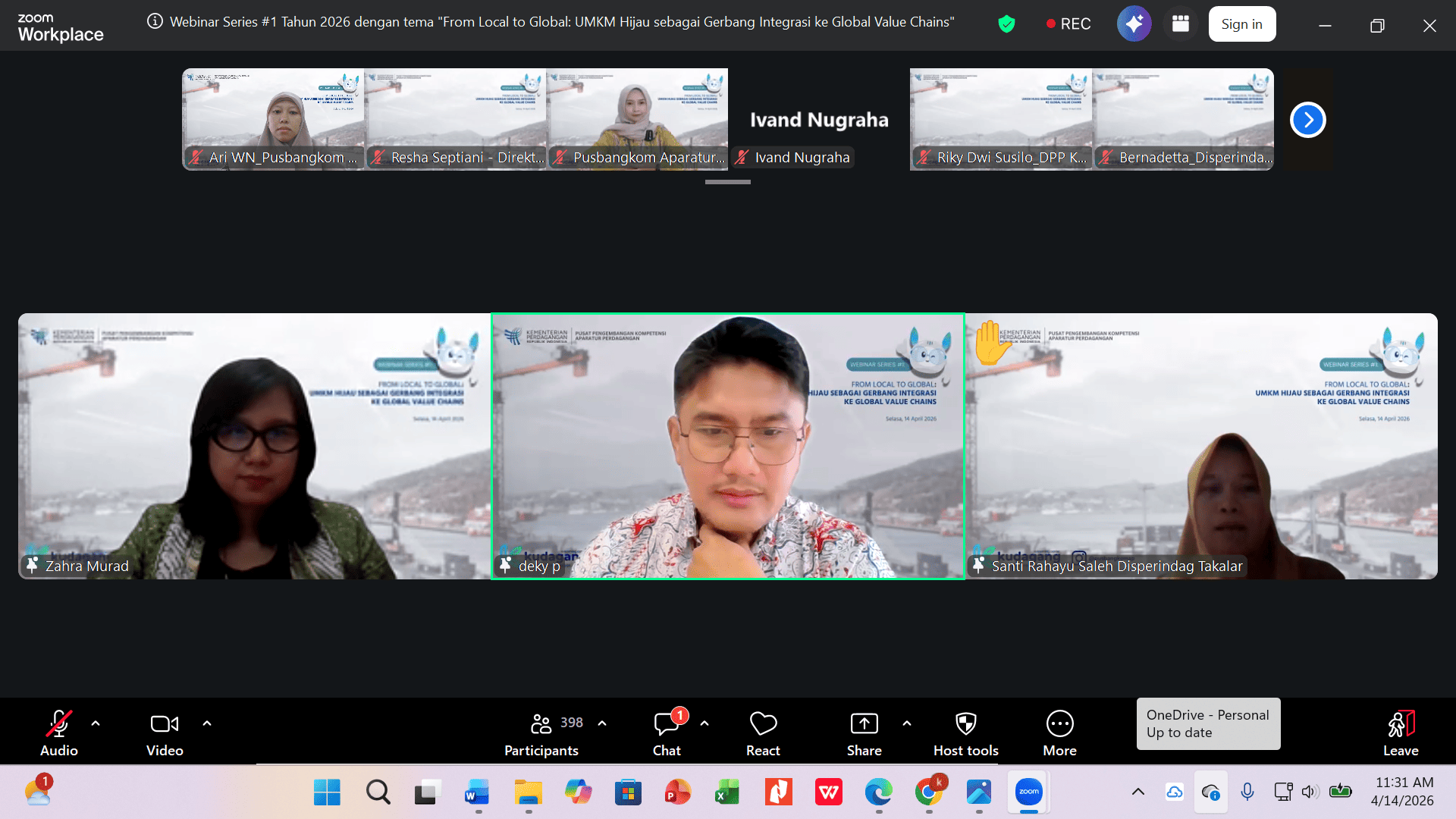Click the green encryption shield icon
This screenshot has width=1456, height=819.
1006,24
